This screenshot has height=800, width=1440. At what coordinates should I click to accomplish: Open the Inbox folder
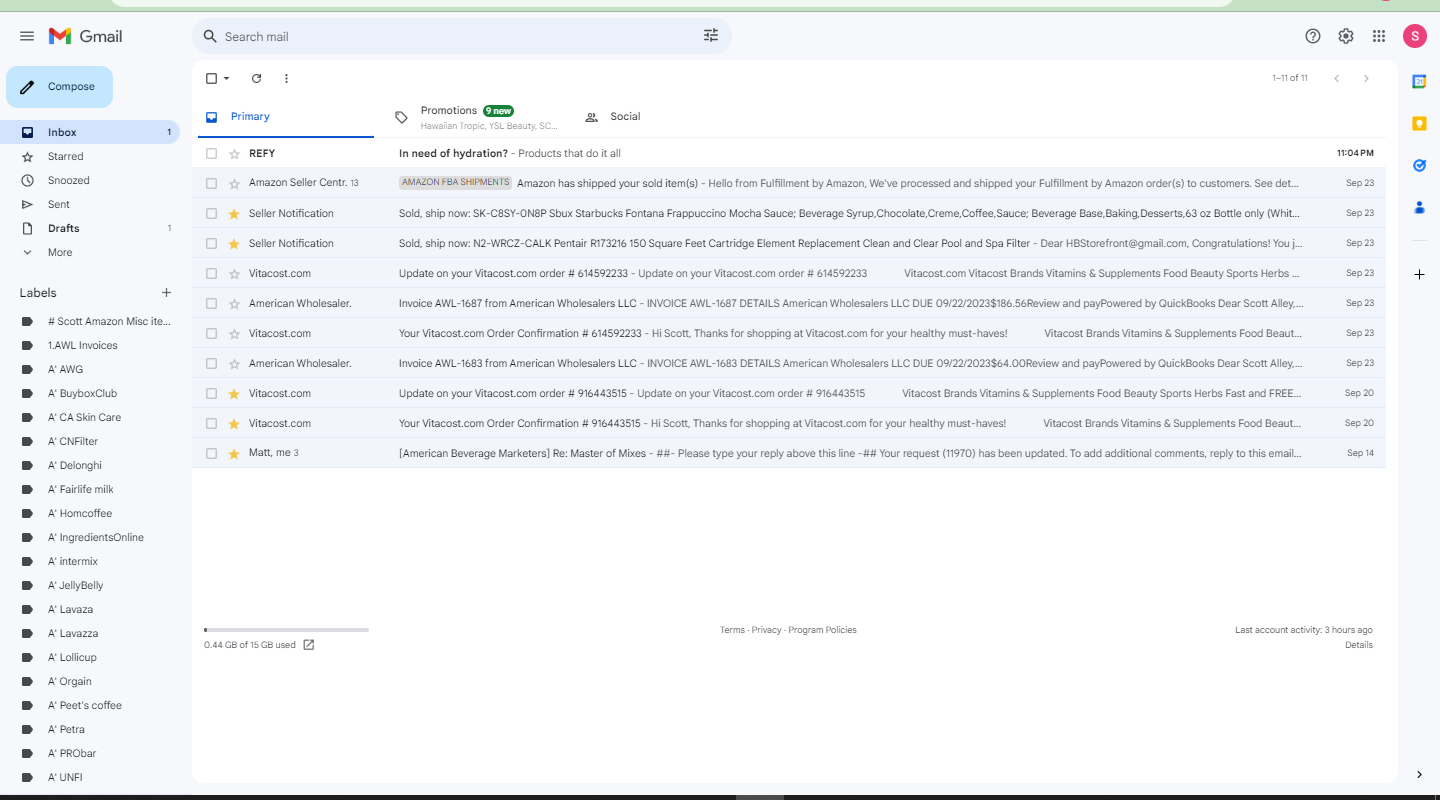point(90,132)
